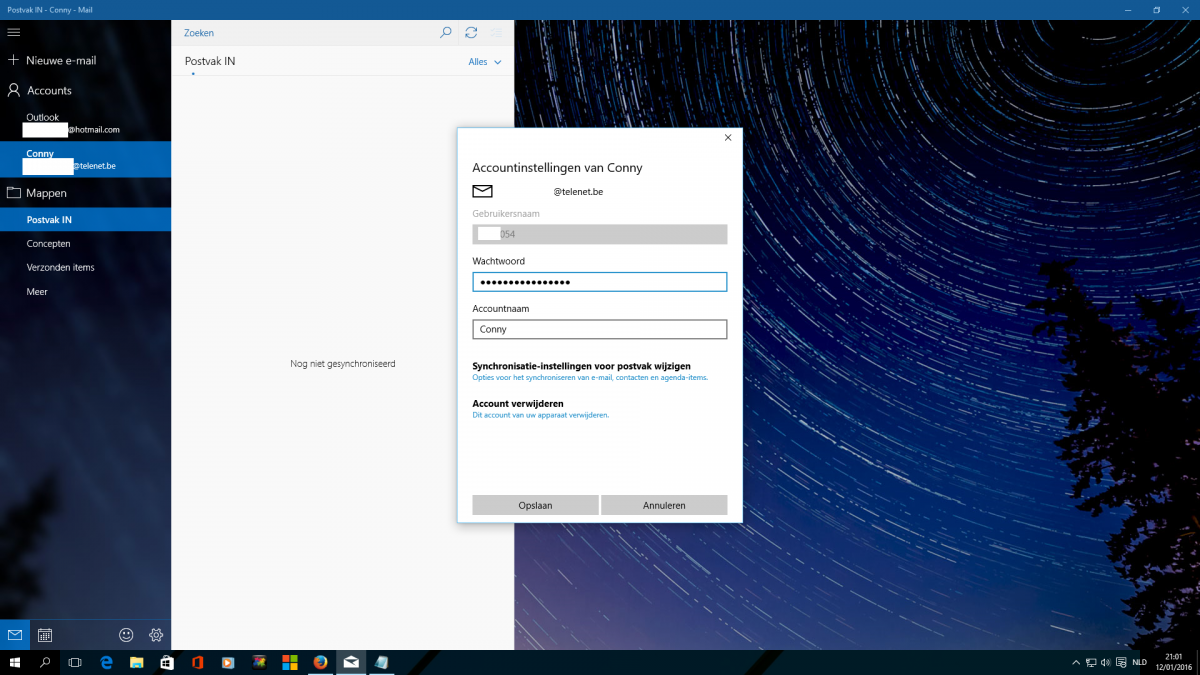Launch Microsoft Edge from taskbar

coord(106,662)
